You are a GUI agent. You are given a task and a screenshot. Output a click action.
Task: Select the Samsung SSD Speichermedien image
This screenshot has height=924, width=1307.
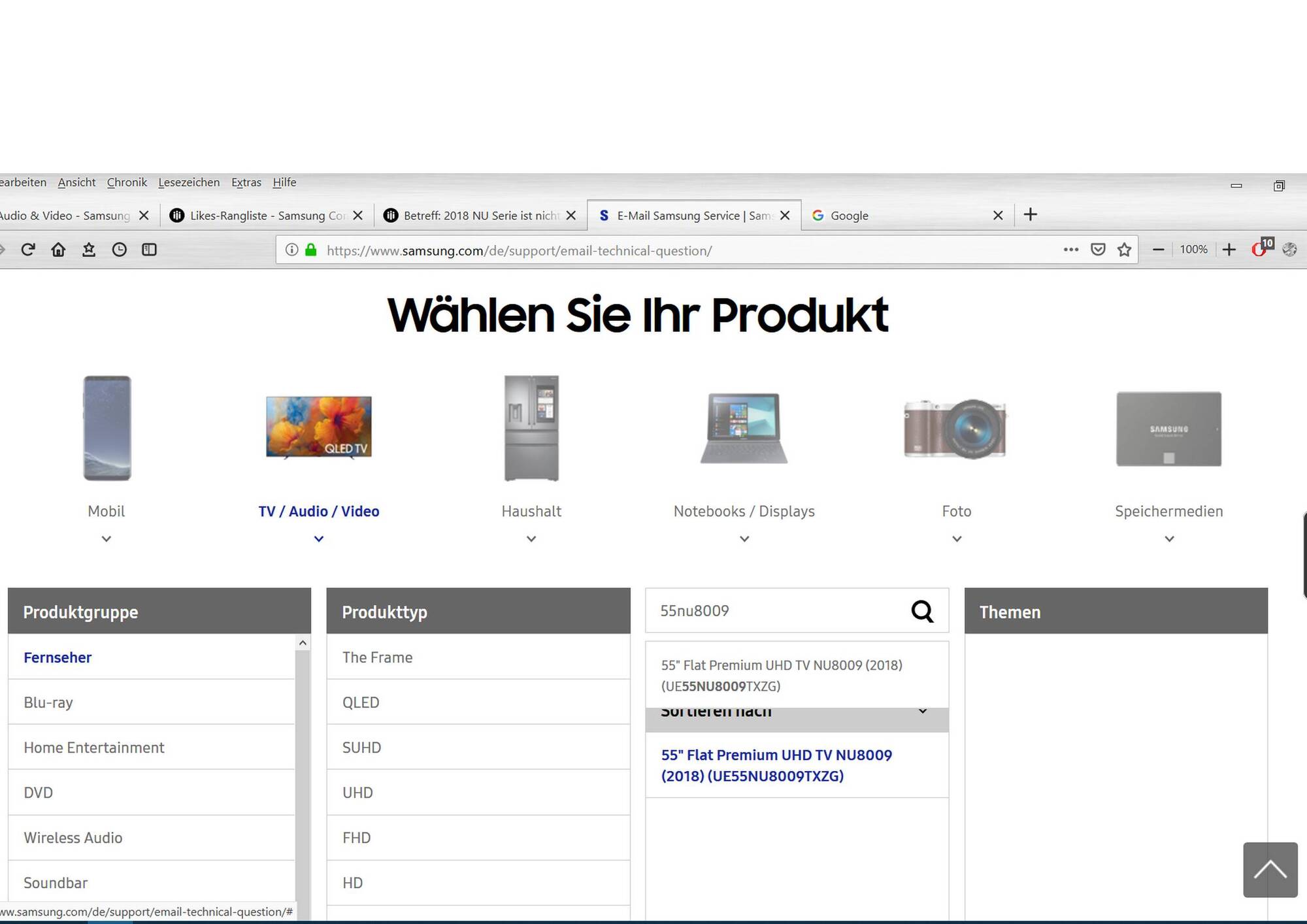tap(1168, 429)
